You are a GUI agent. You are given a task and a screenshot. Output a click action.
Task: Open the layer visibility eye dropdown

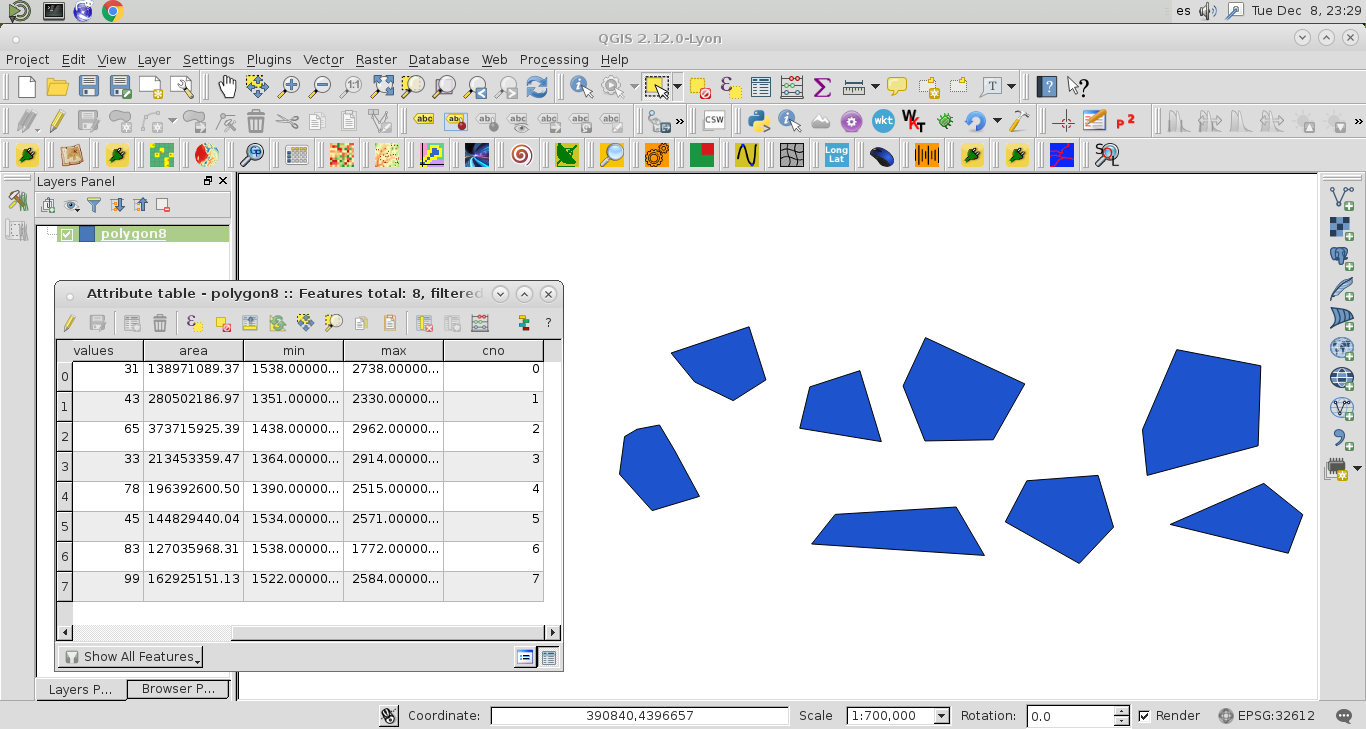72,205
